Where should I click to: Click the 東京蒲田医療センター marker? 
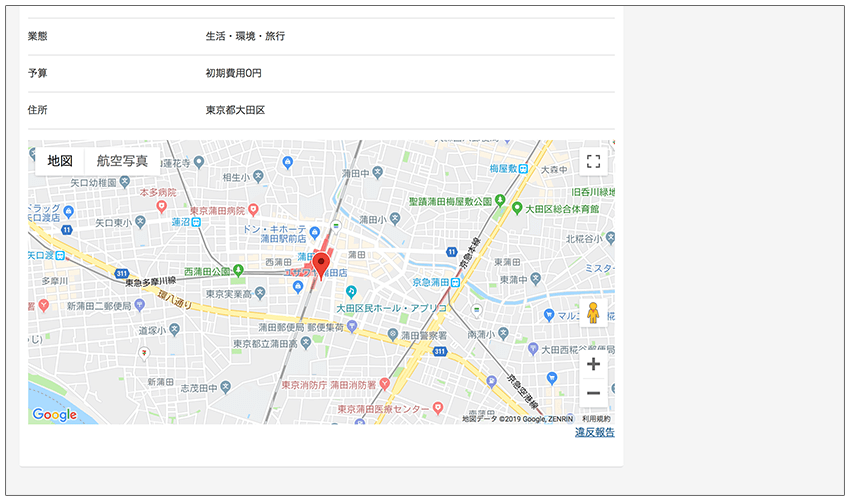[x=438, y=409]
